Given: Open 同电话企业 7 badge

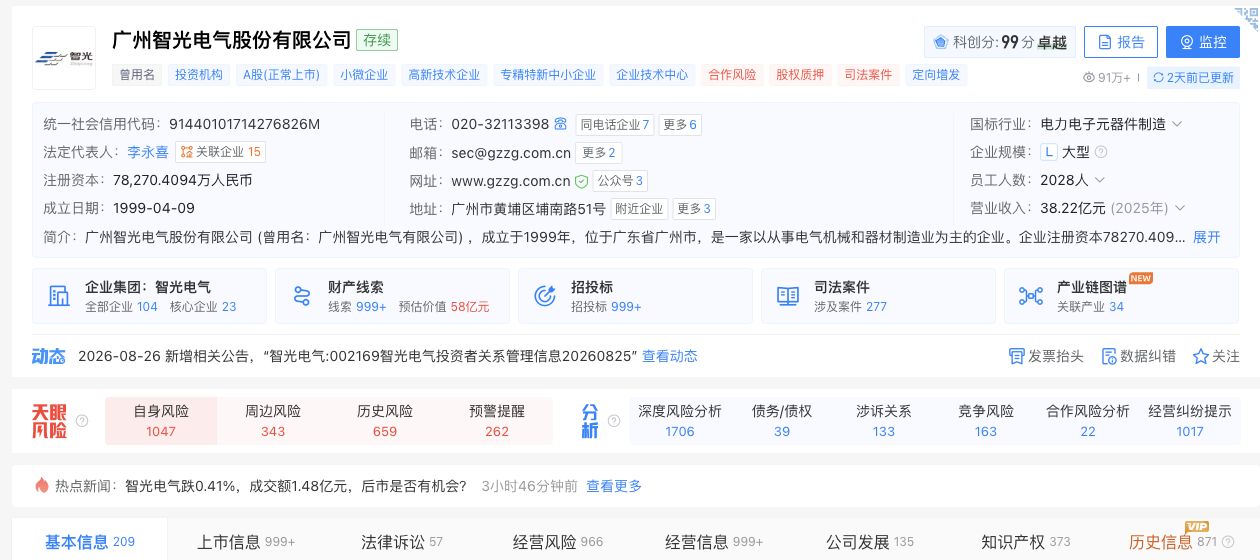Looking at the screenshot, I should (615, 124).
